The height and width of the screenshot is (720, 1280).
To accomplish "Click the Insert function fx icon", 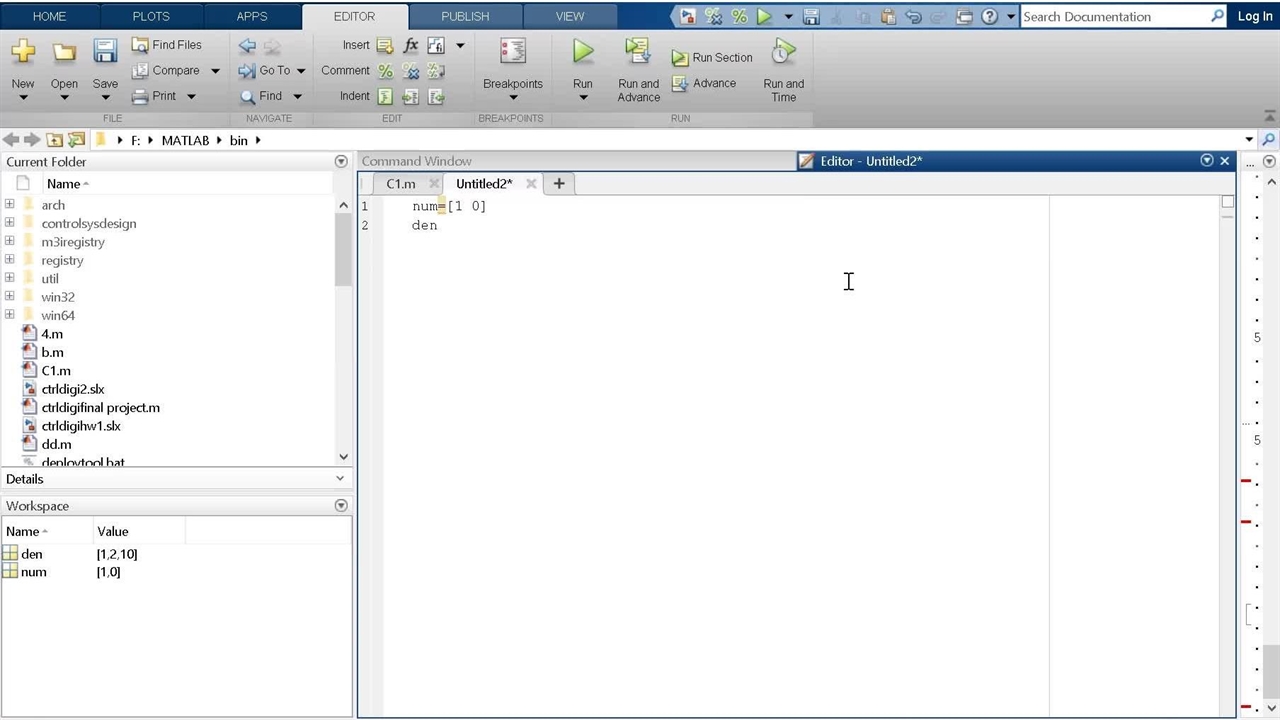I will [x=410, y=45].
